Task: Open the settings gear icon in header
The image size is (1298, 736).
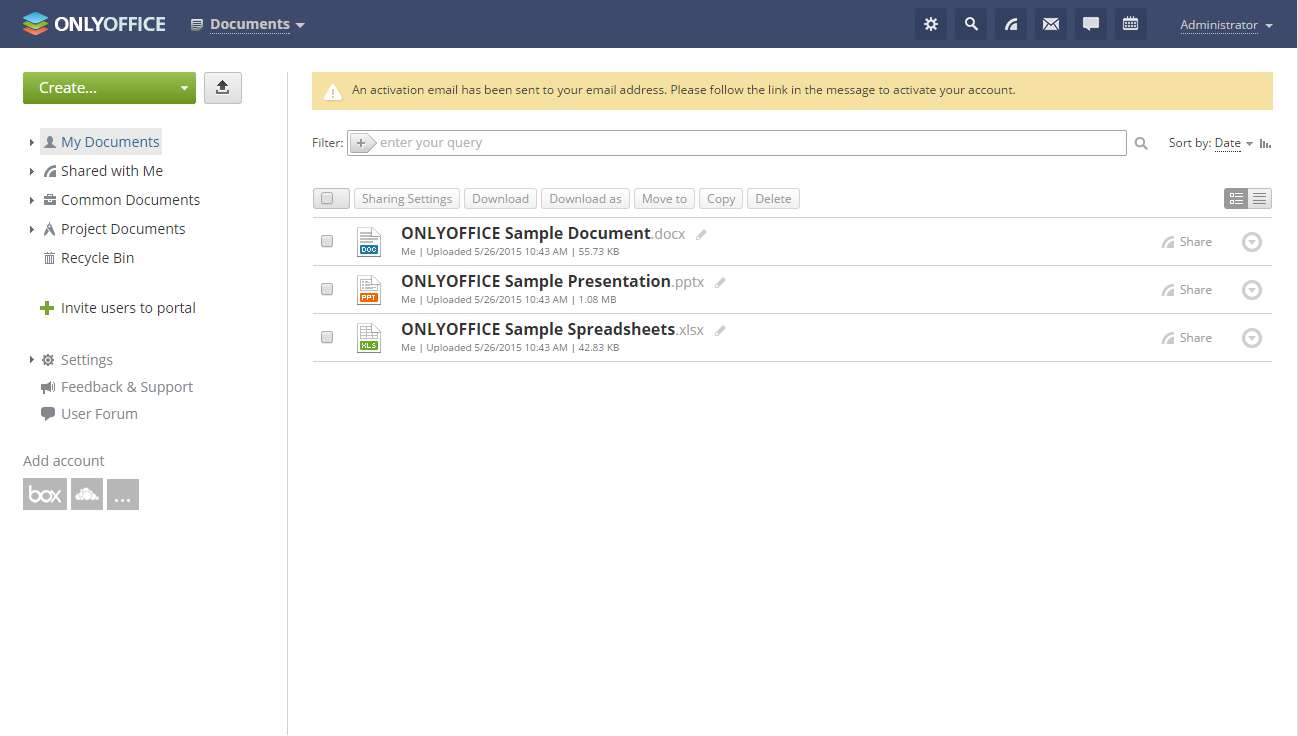Action: [x=931, y=24]
